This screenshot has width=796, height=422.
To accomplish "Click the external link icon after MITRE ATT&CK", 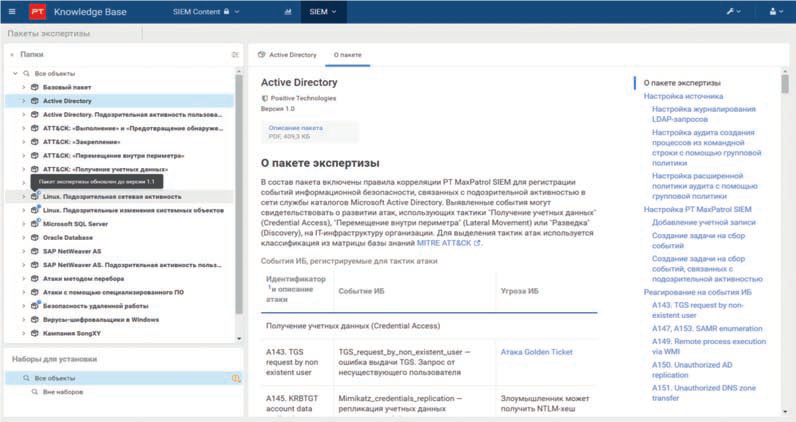I will [477, 243].
